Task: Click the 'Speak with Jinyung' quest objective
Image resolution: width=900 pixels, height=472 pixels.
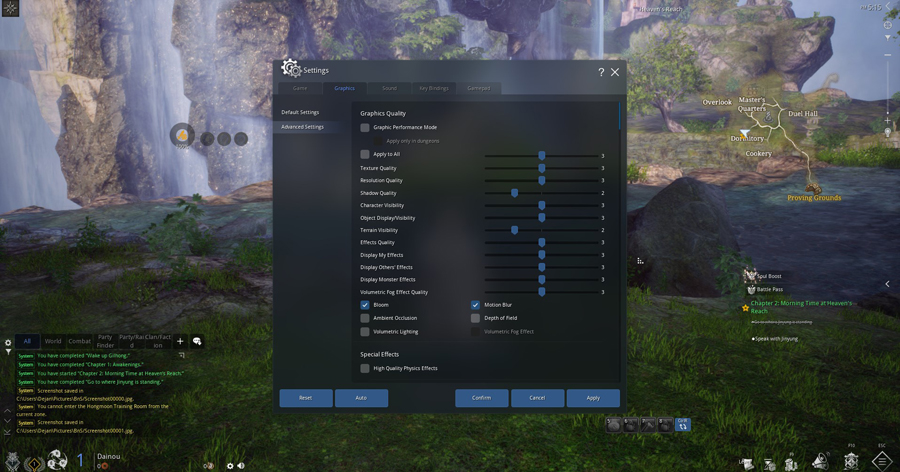Action: click(775, 339)
